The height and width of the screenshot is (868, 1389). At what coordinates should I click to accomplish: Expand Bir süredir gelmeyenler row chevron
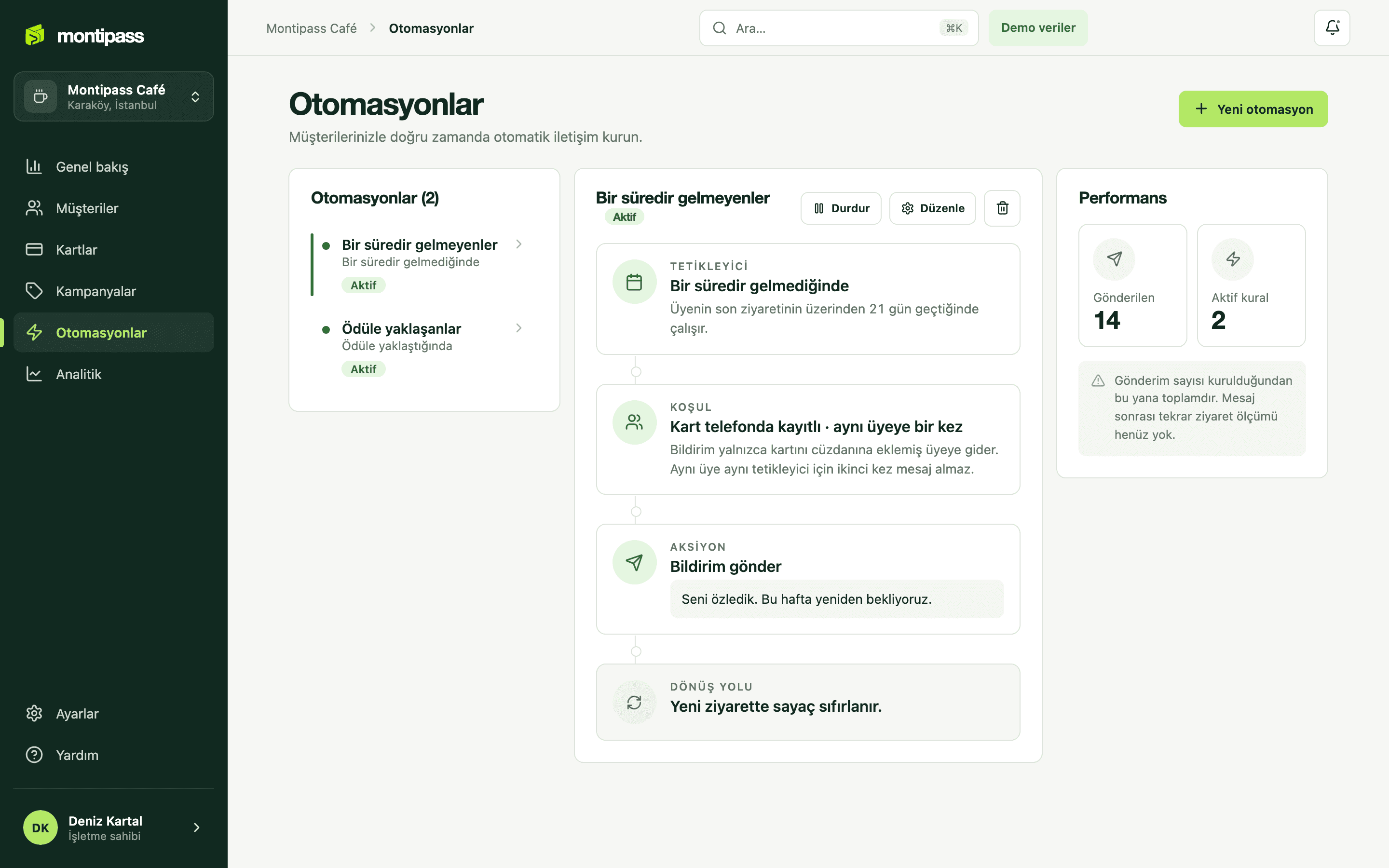point(519,244)
